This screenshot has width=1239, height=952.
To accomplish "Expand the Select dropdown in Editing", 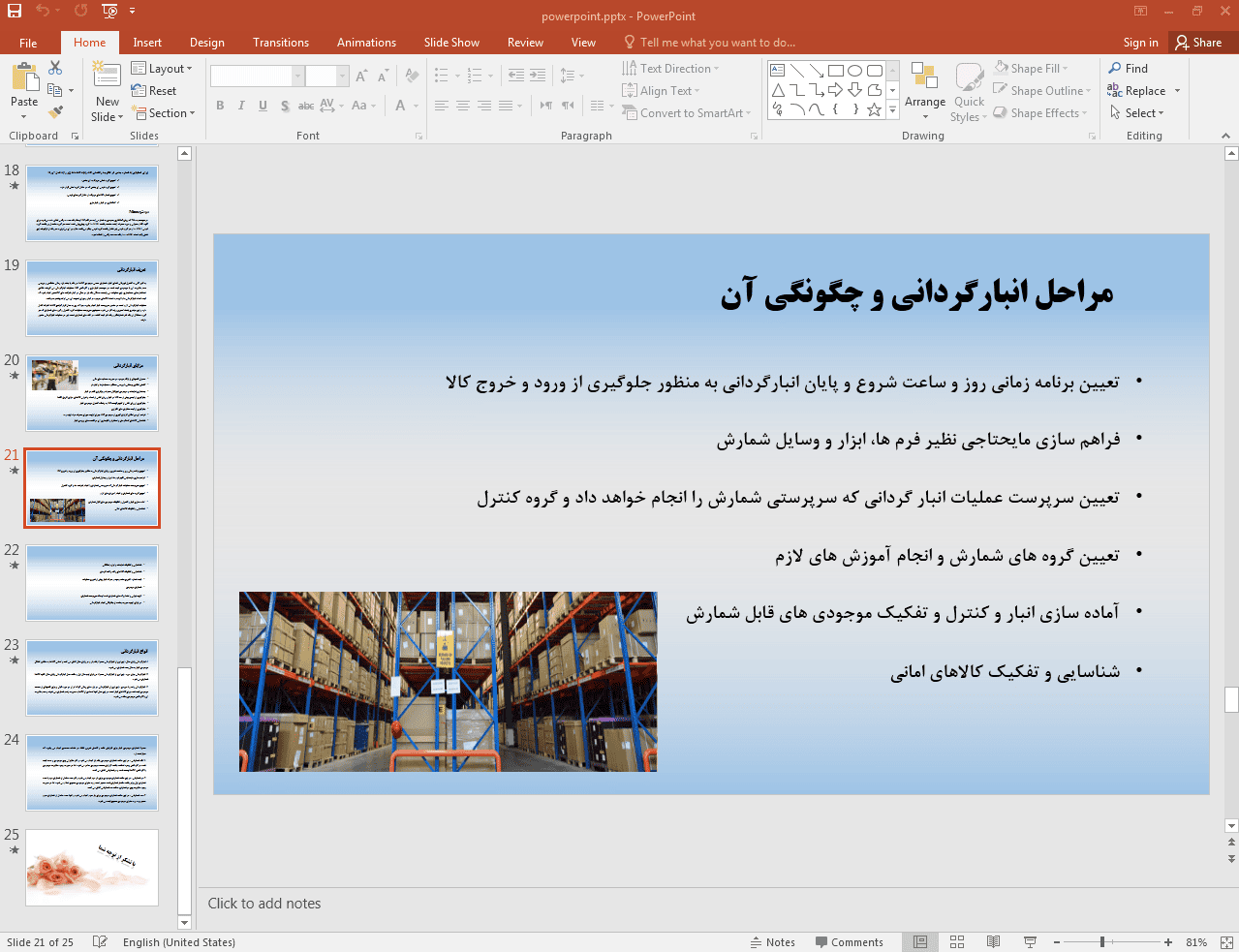I will [x=1137, y=113].
